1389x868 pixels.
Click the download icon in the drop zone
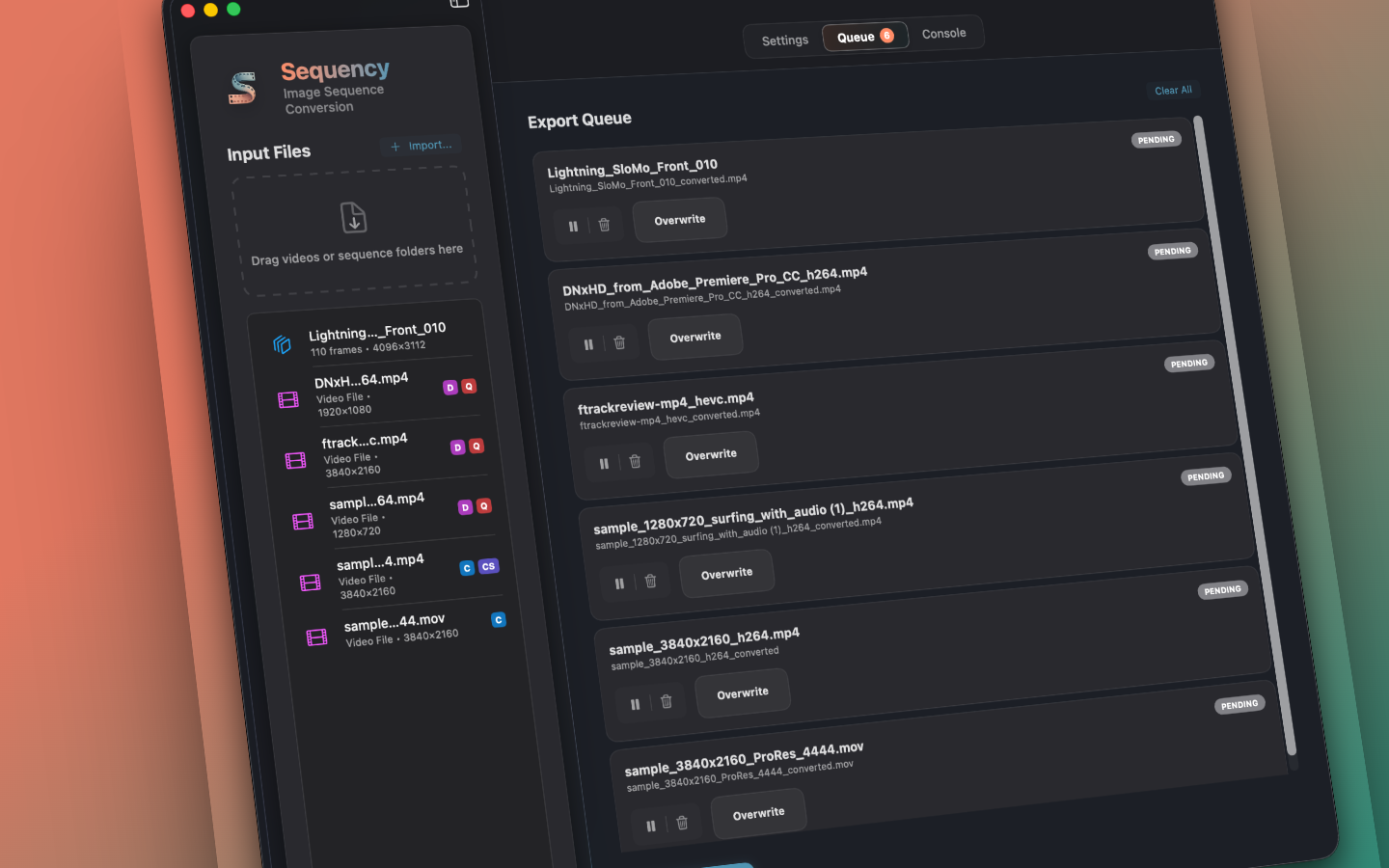pos(354,217)
